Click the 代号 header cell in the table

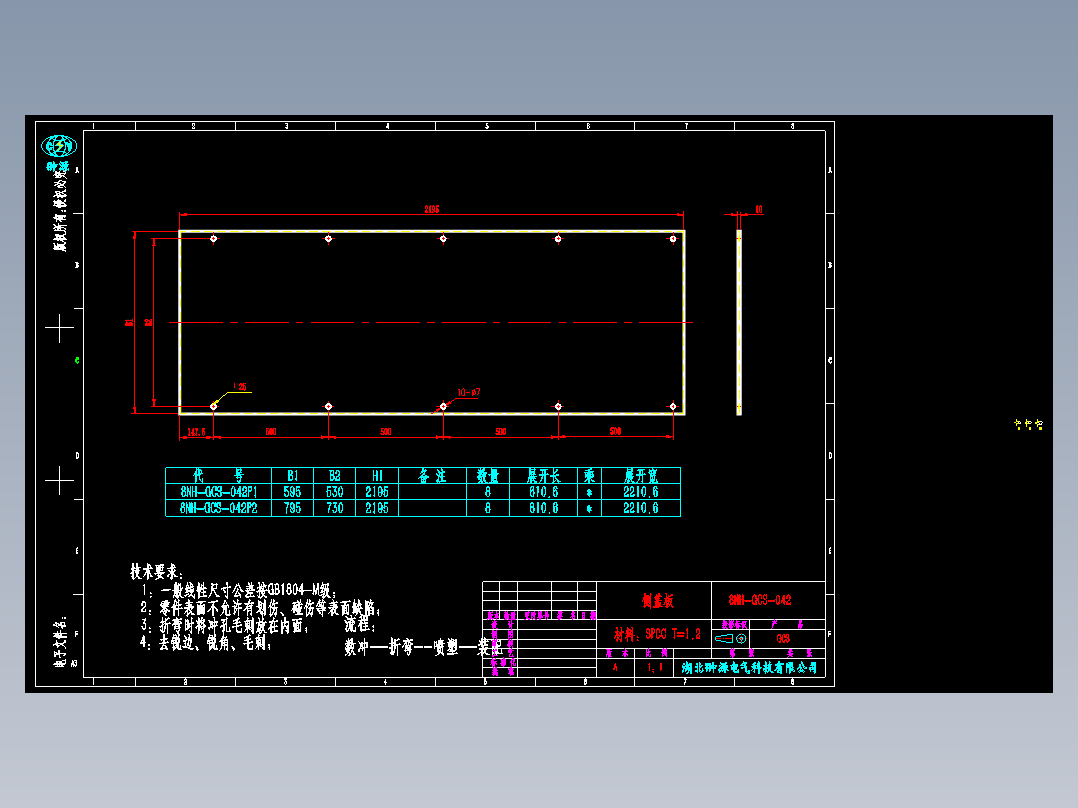tap(219, 476)
